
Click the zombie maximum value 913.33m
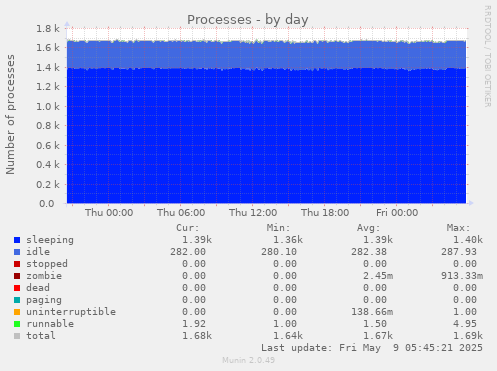pyautogui.click(x=462, y=276)
